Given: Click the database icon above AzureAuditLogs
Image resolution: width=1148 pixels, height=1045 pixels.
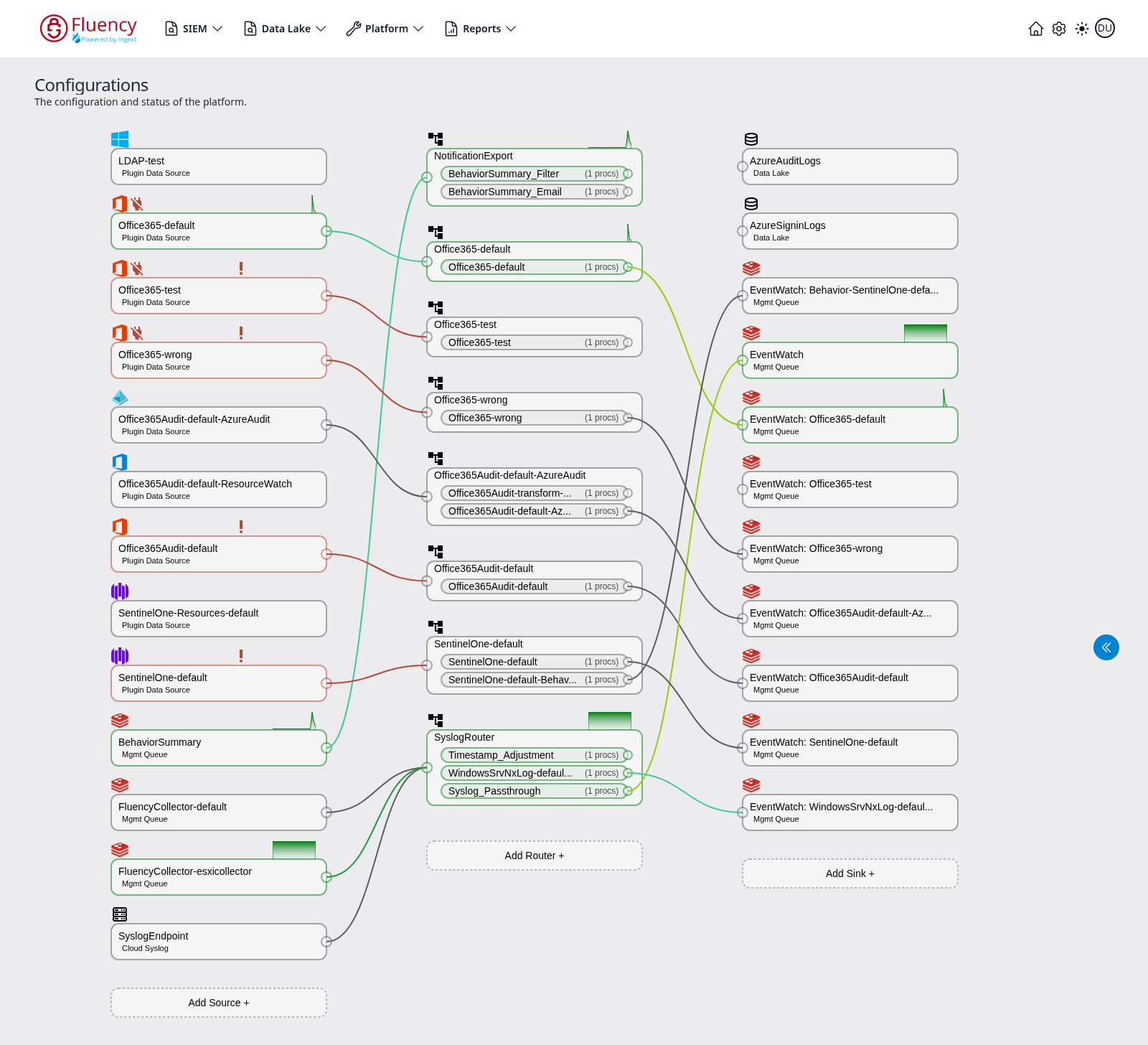Looking at the screenshot, I should click(x=751, y=139).
